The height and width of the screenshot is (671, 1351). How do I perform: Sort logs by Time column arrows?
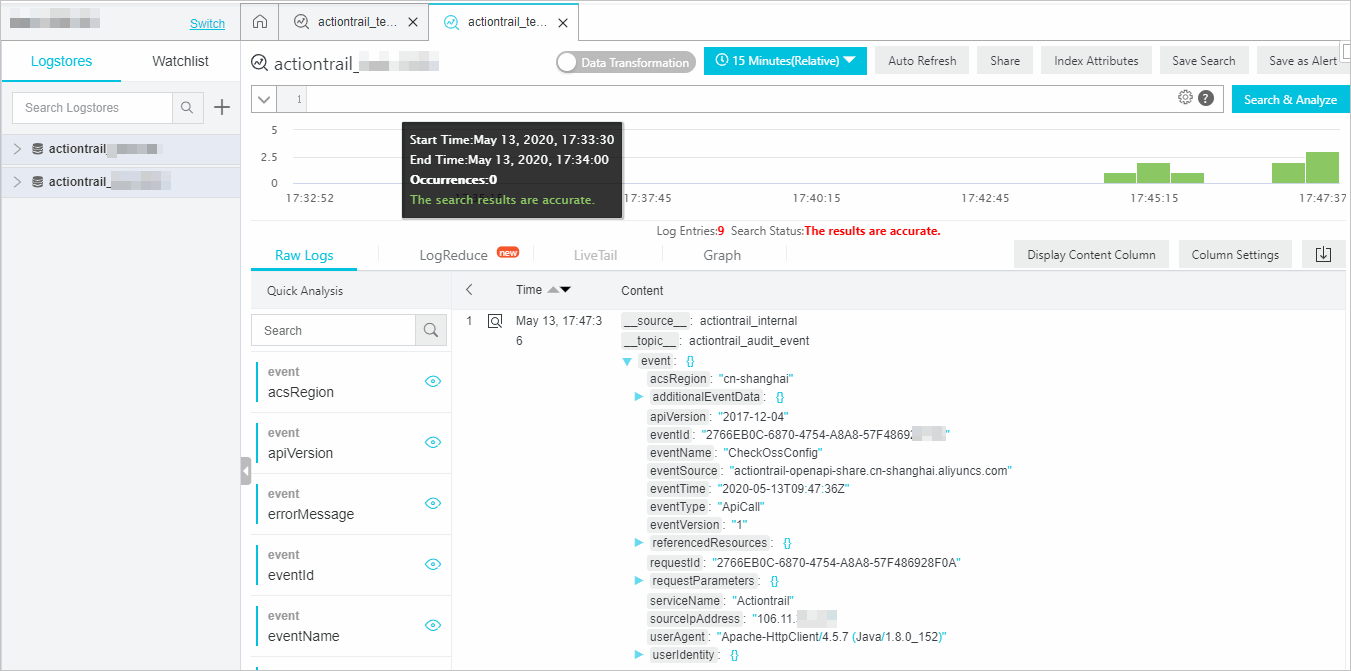click(559, 290)
